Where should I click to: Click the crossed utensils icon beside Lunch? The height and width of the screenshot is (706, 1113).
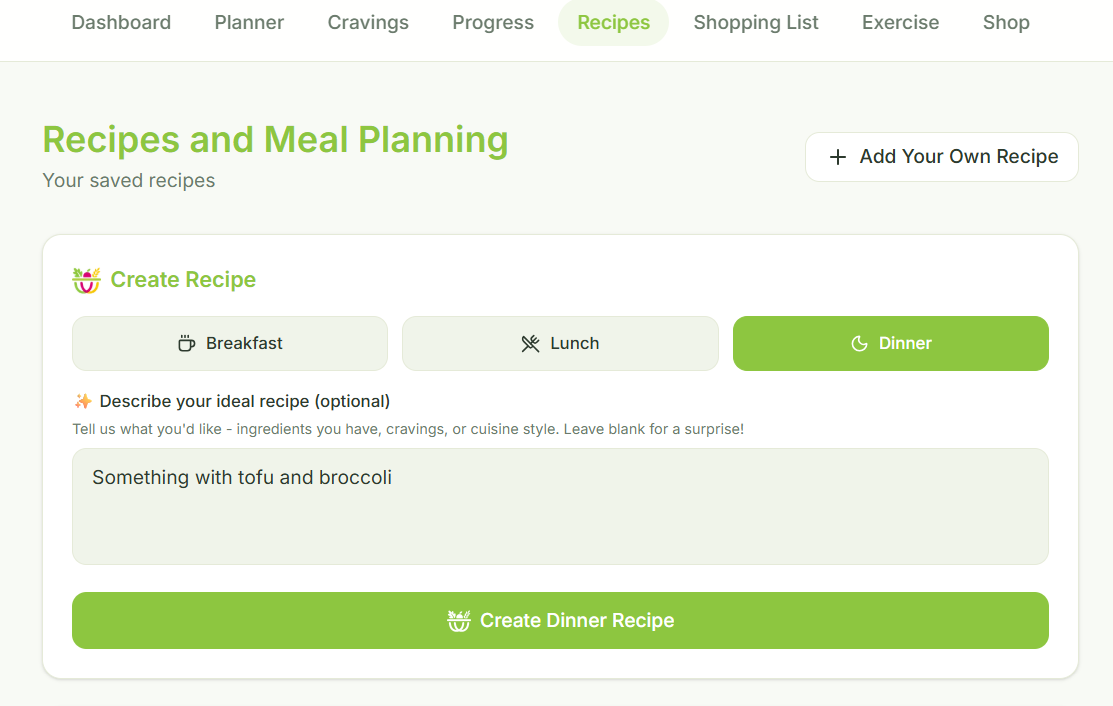tap(529, 343)
